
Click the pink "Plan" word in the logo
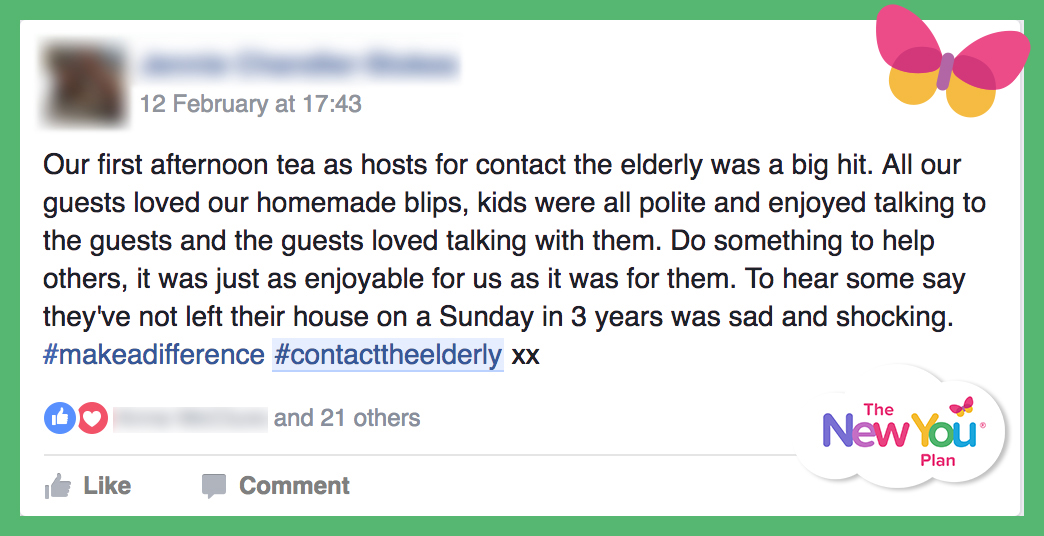click(937, 460)
